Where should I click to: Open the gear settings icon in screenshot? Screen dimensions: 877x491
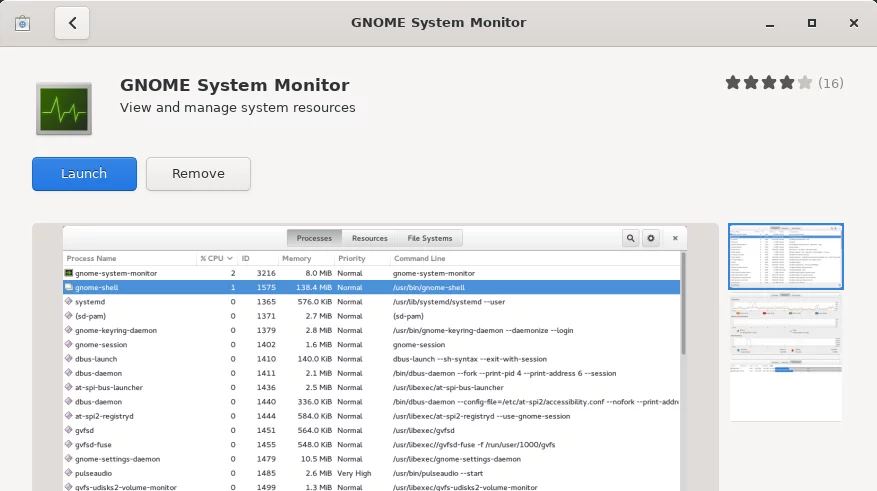tap(651, 238)
